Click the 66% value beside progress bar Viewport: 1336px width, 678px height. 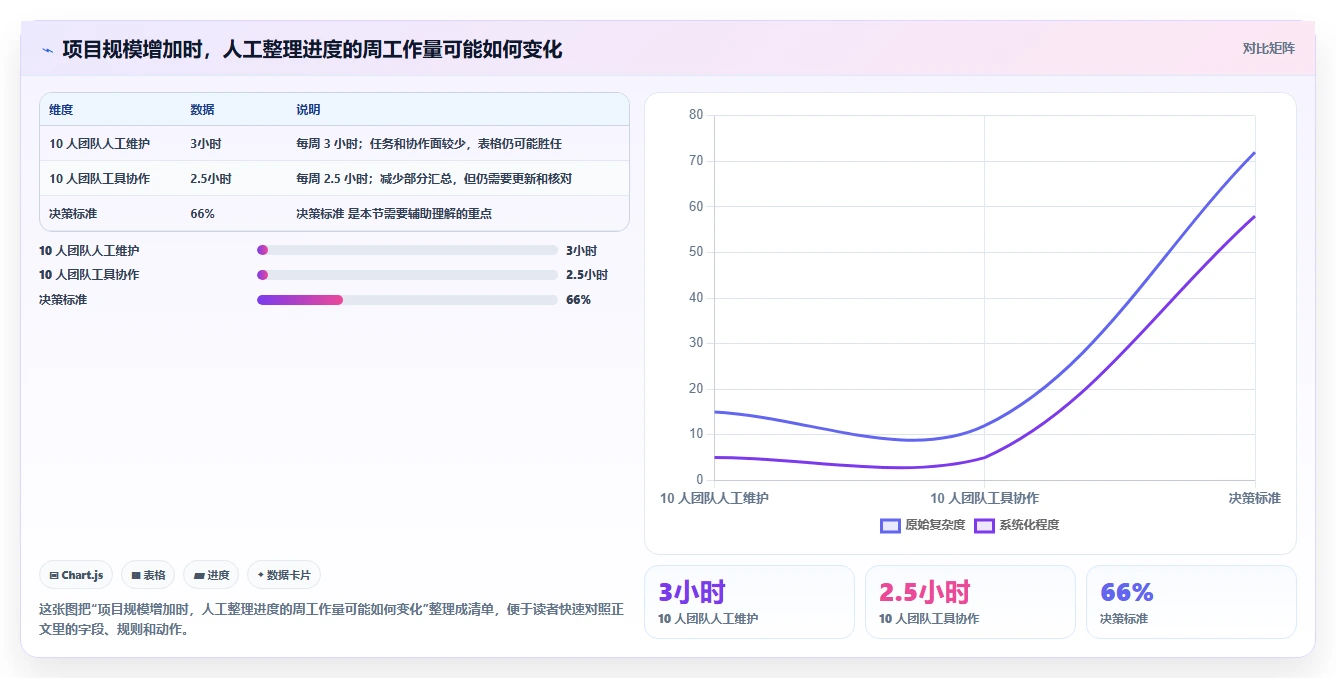578,300
